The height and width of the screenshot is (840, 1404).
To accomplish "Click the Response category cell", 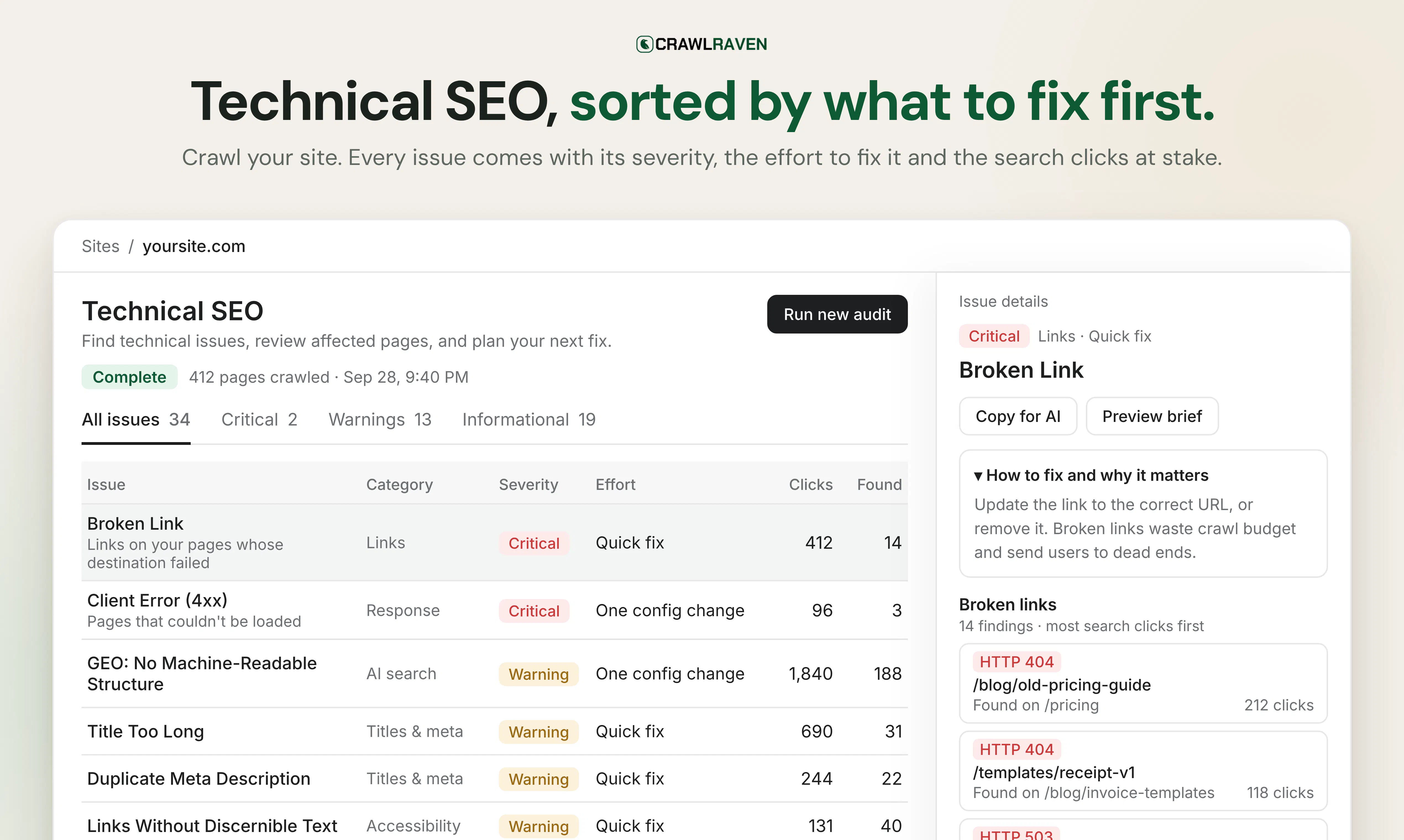I will 403,610.
